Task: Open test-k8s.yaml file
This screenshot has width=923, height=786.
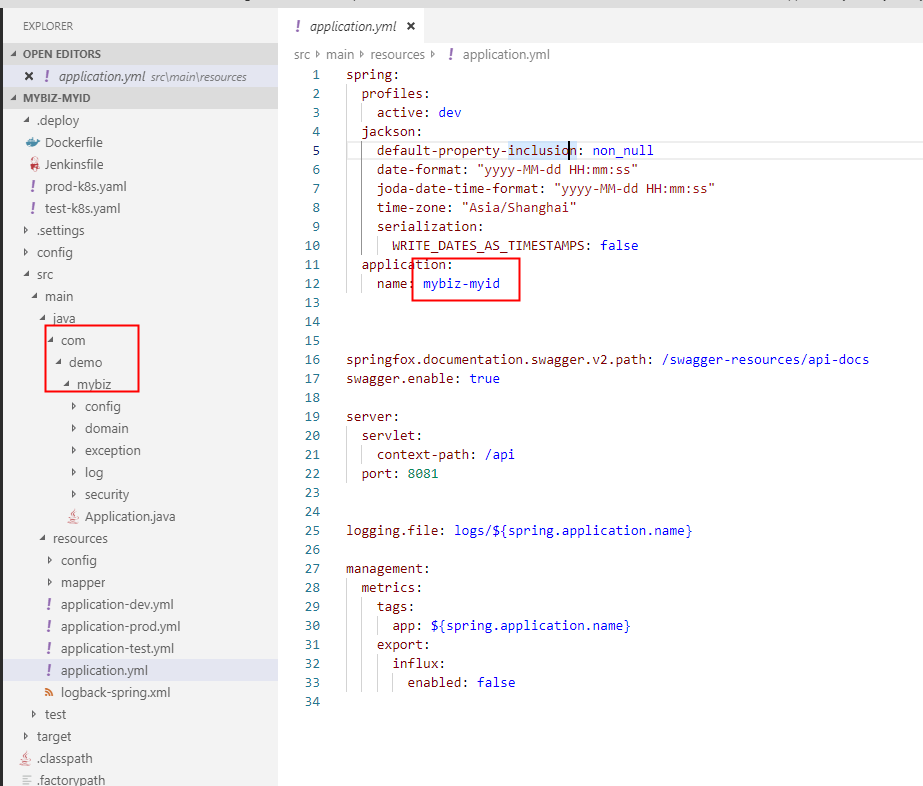Action: pyautogui.click(x=82, y=208)
